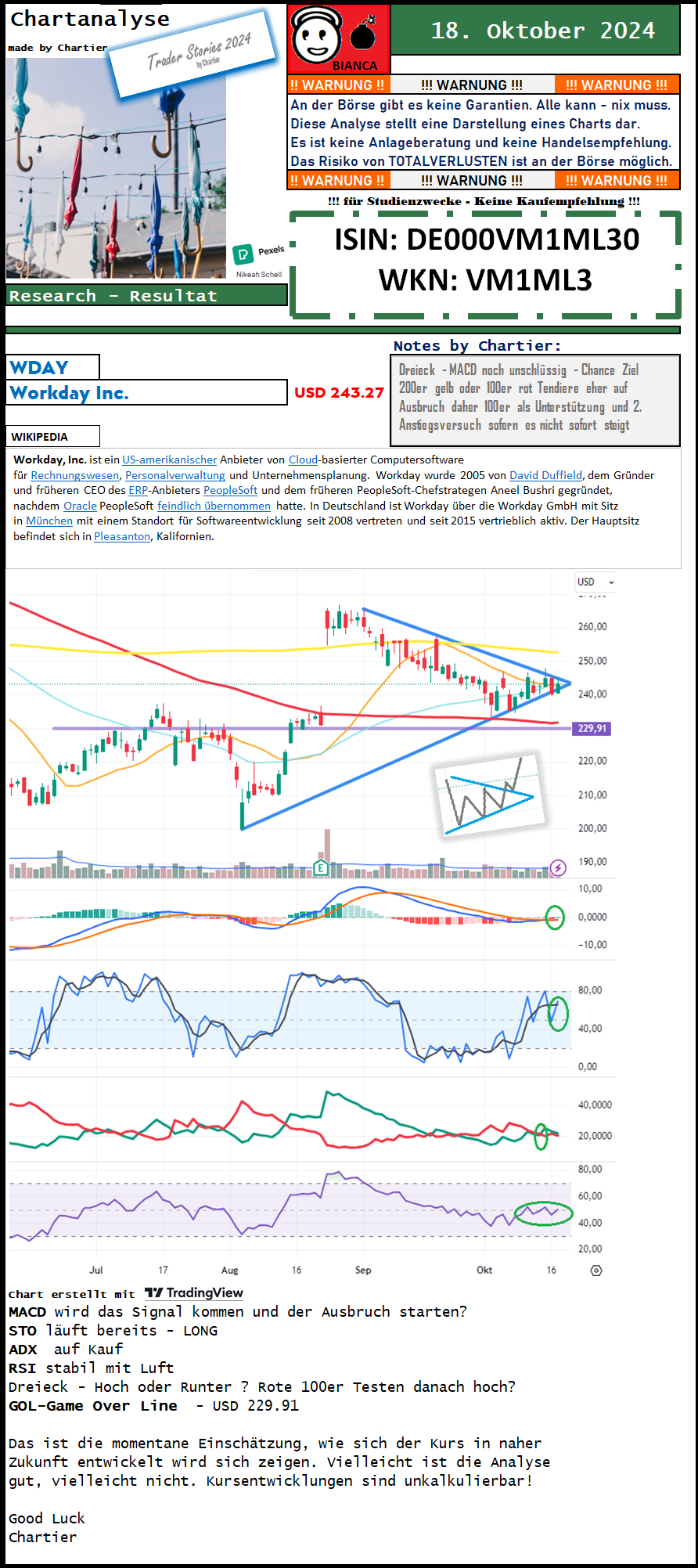Follow the "Cloud" link

303,460
